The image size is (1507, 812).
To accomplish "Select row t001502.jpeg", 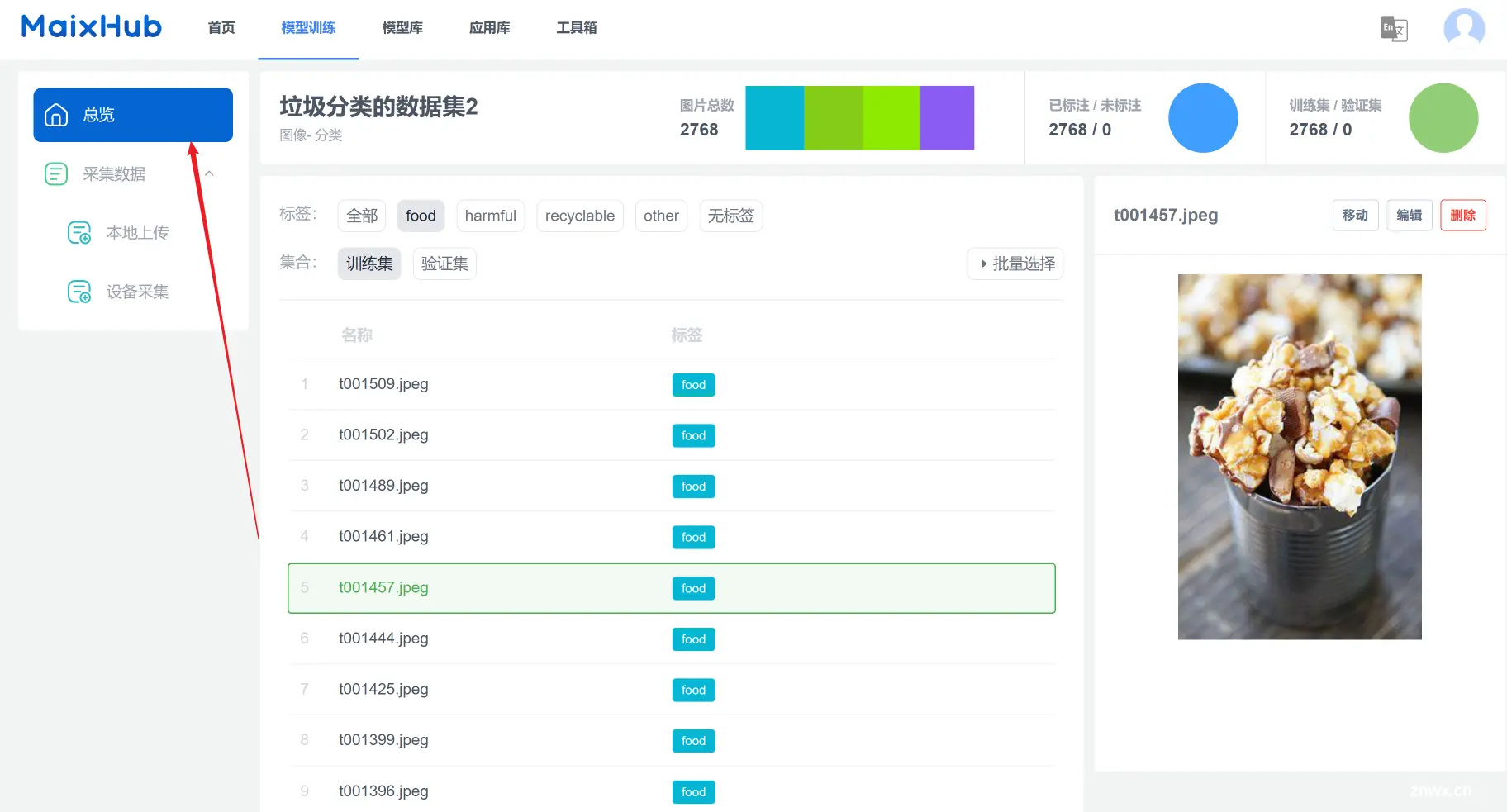I will (672, 435).
